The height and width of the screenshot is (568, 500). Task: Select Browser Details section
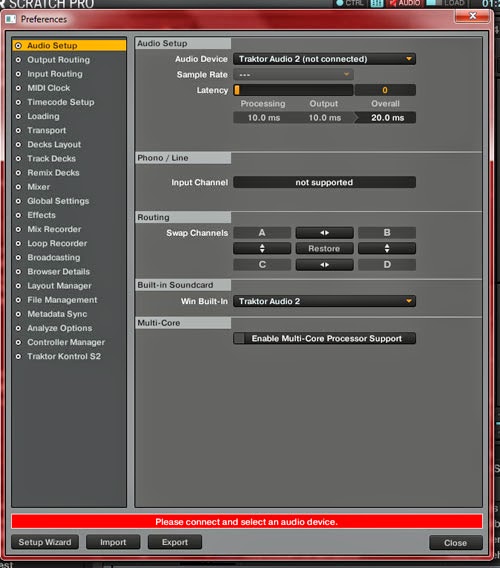tap(58, 272)
